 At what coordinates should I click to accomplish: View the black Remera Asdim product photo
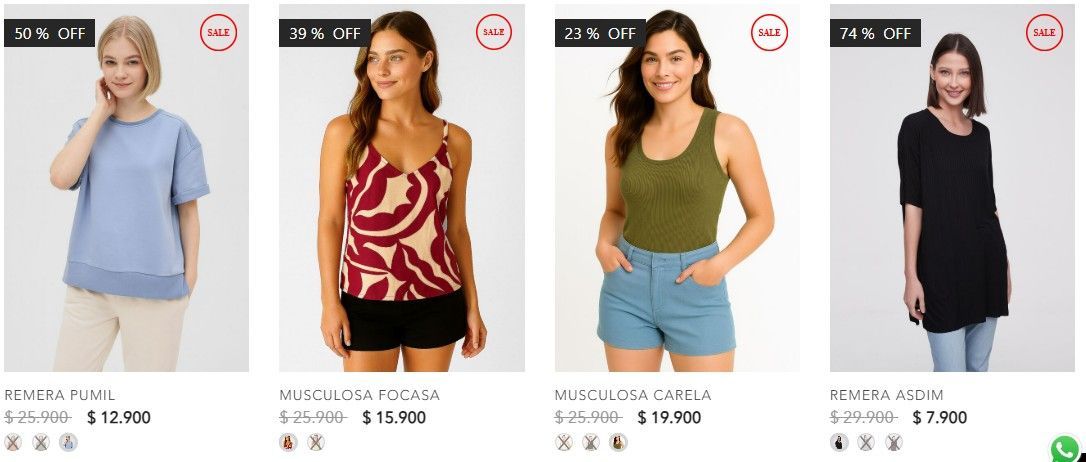click(x=952, y=188)
